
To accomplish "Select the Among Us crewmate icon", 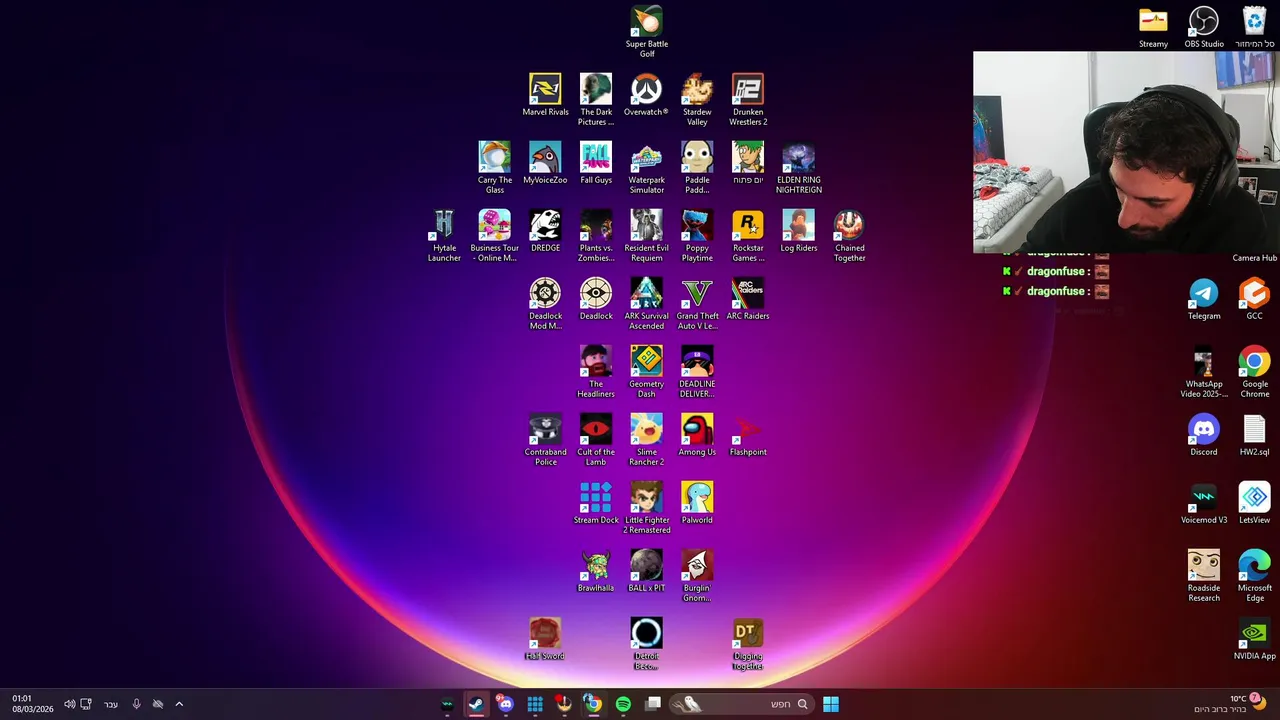I will (697, 435).
